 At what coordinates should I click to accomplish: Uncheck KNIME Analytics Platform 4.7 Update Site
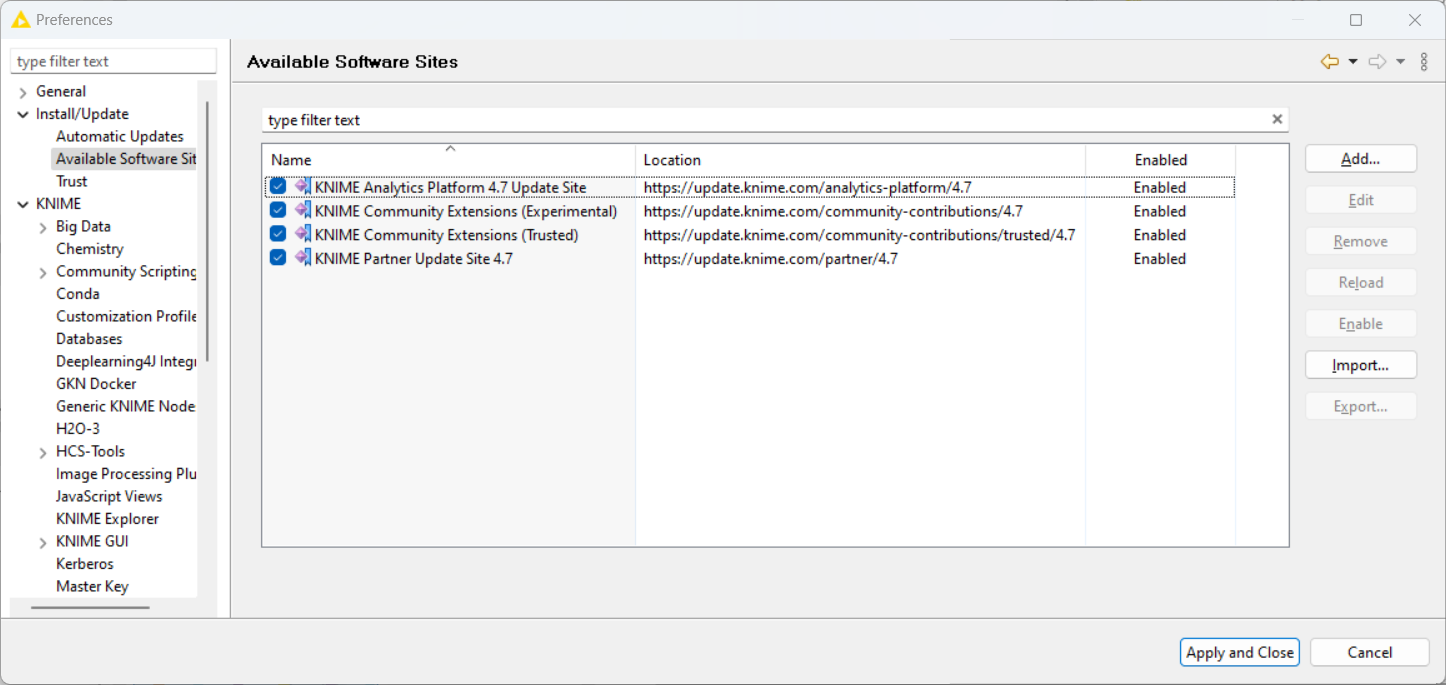278,187
